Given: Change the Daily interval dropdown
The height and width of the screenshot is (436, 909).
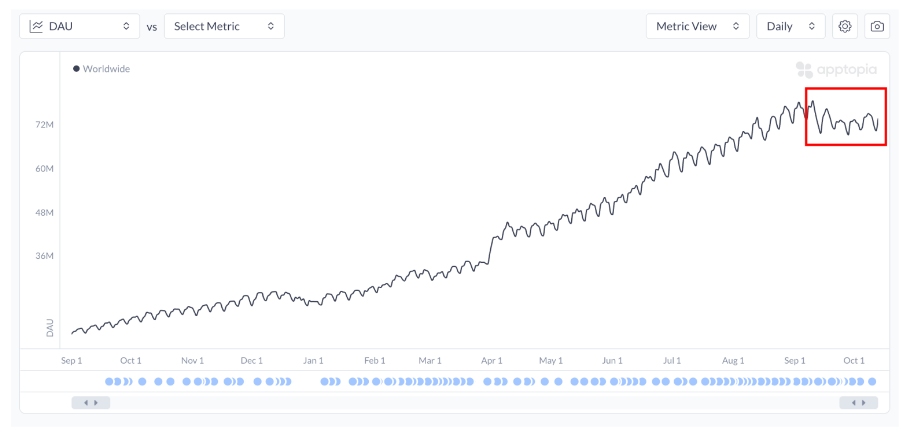Looking at the screenshot, I should click(x=790, y=26).
